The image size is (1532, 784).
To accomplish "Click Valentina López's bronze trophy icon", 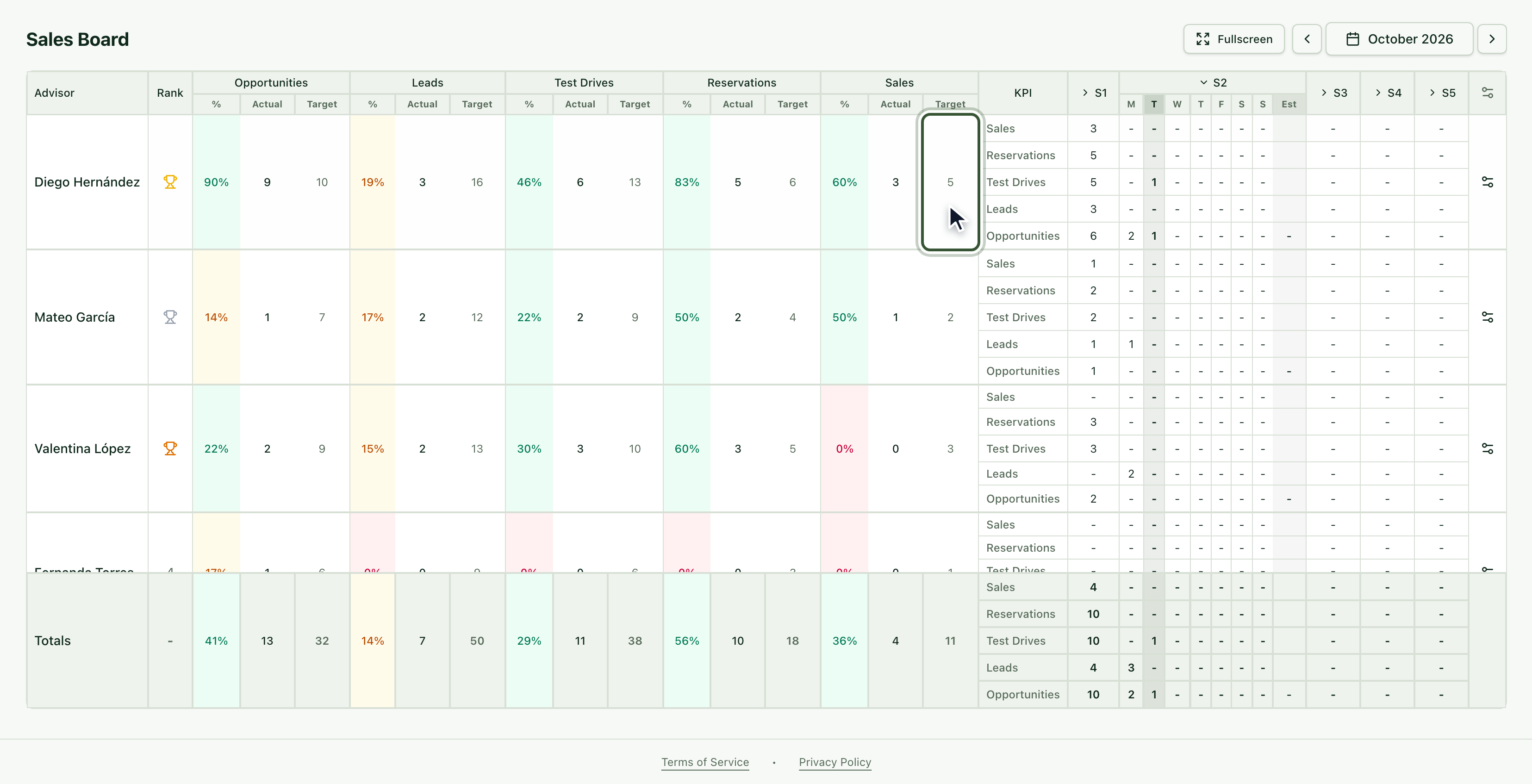I will 170,448.
